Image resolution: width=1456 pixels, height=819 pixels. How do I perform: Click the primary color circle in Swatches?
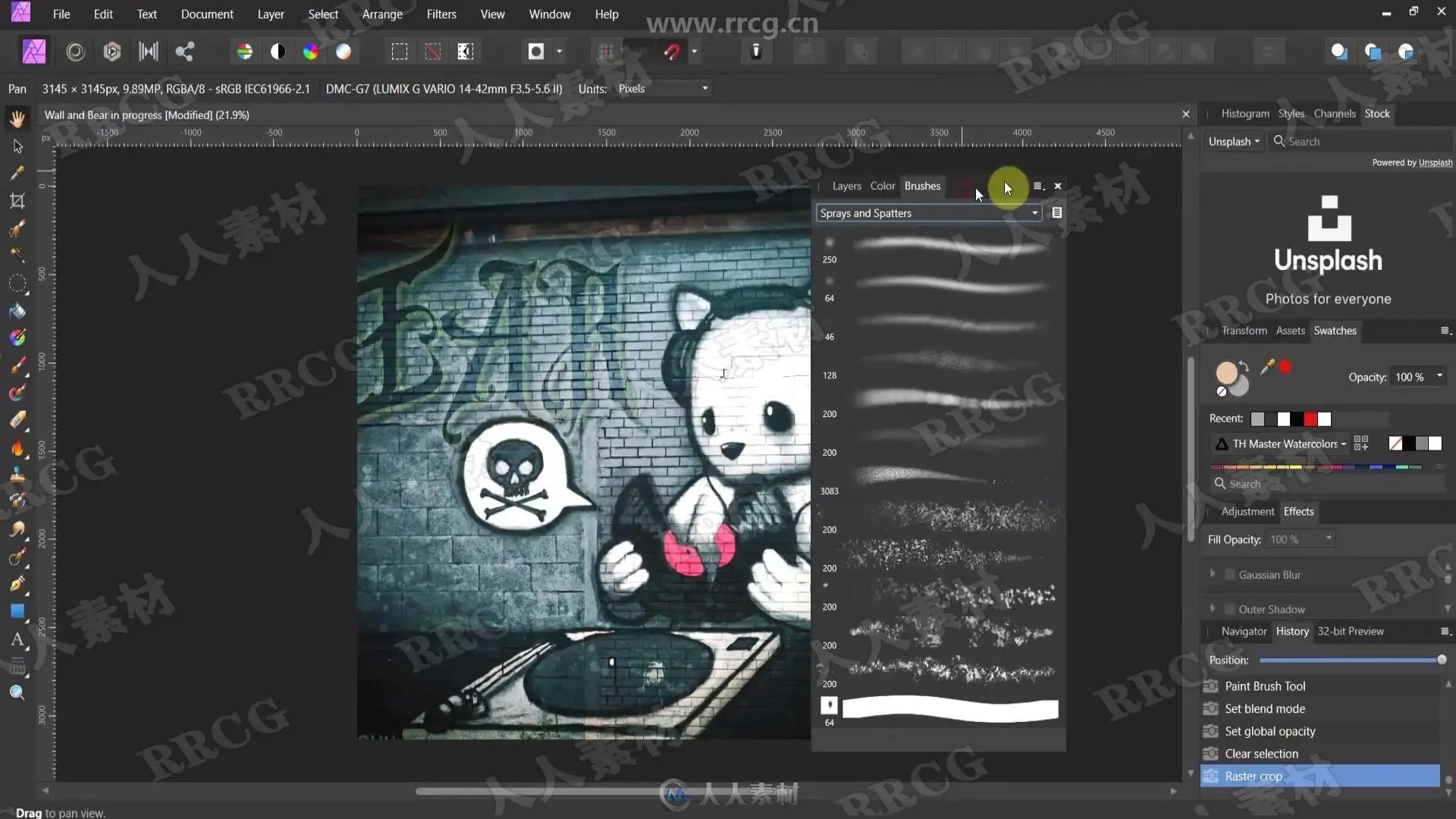coord(1226,373)
